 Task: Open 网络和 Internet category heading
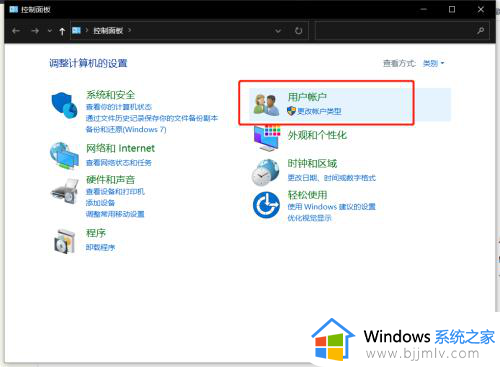[x=120, y=148]
